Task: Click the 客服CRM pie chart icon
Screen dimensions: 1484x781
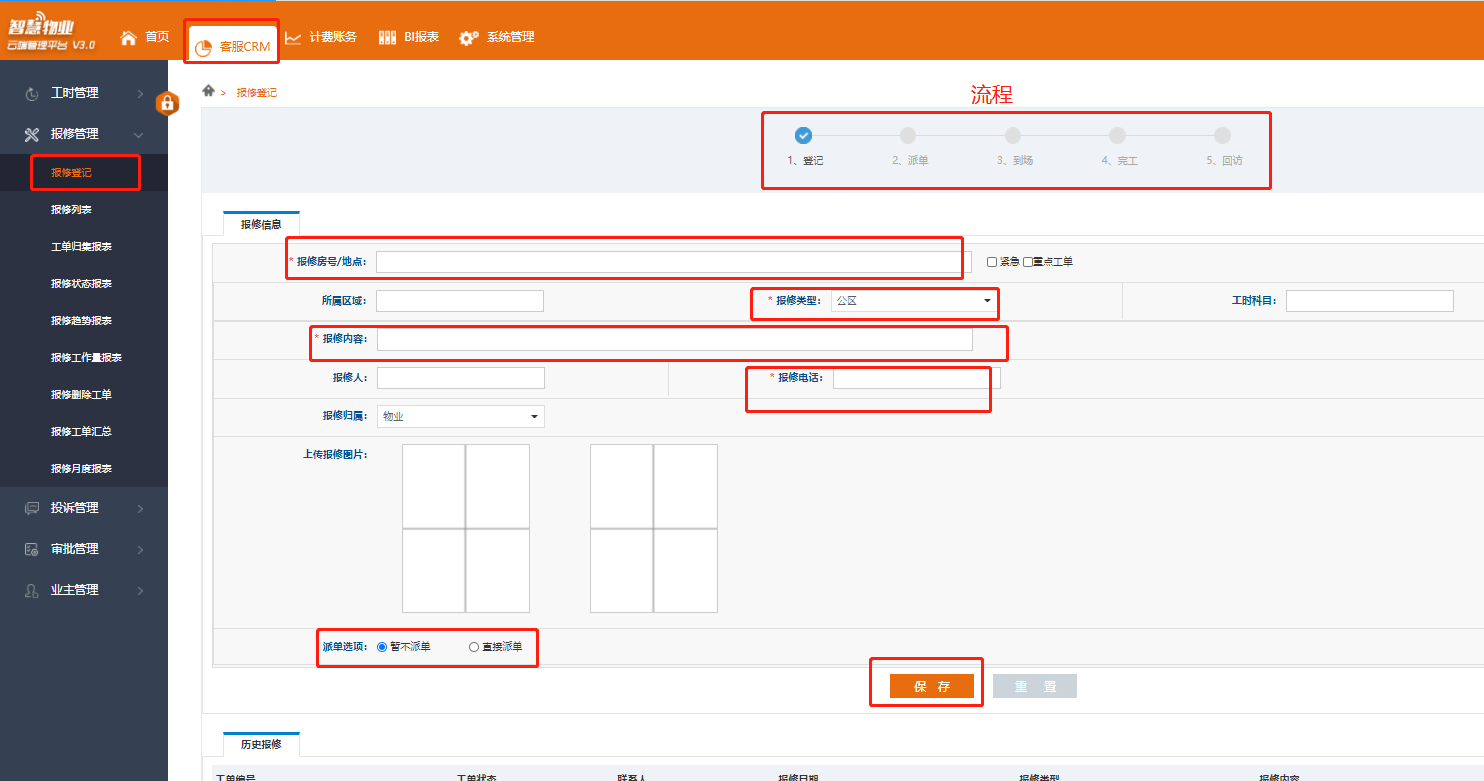Action: (203, 47)
